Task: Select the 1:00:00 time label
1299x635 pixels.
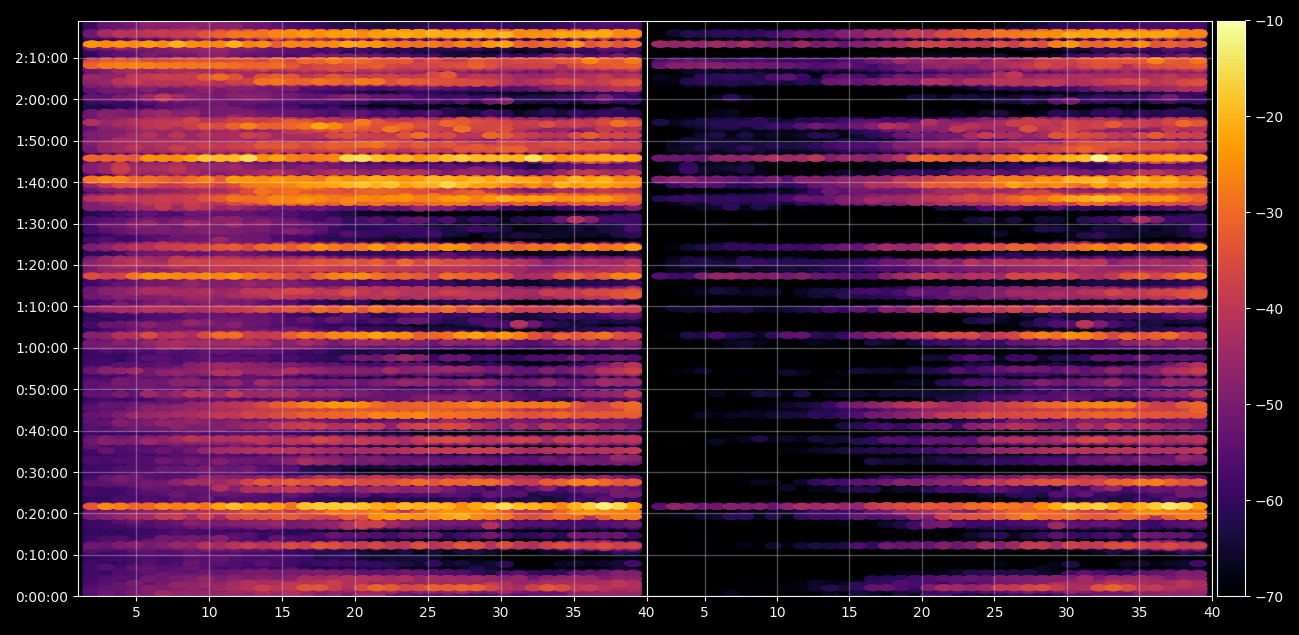Action: point(41,348)
